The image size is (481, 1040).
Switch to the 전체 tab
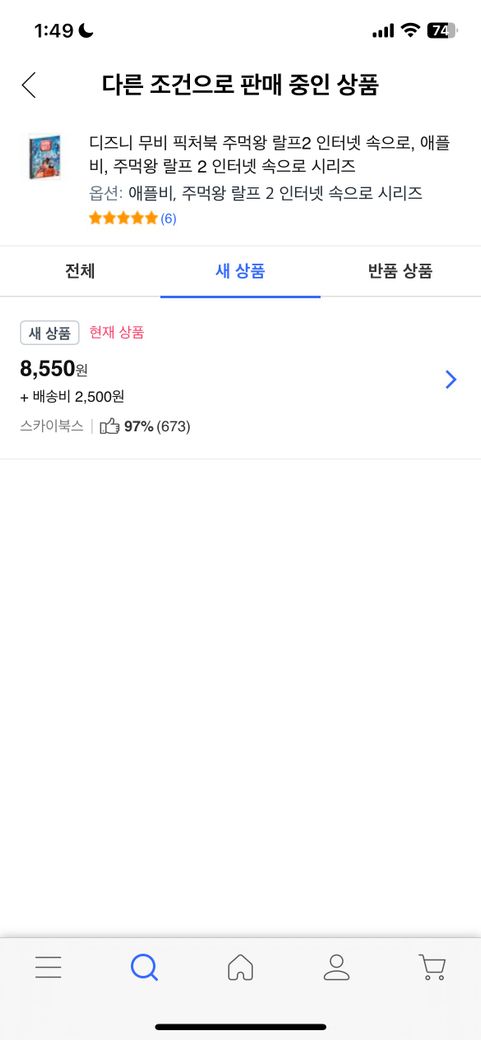[x=80, y=271]
